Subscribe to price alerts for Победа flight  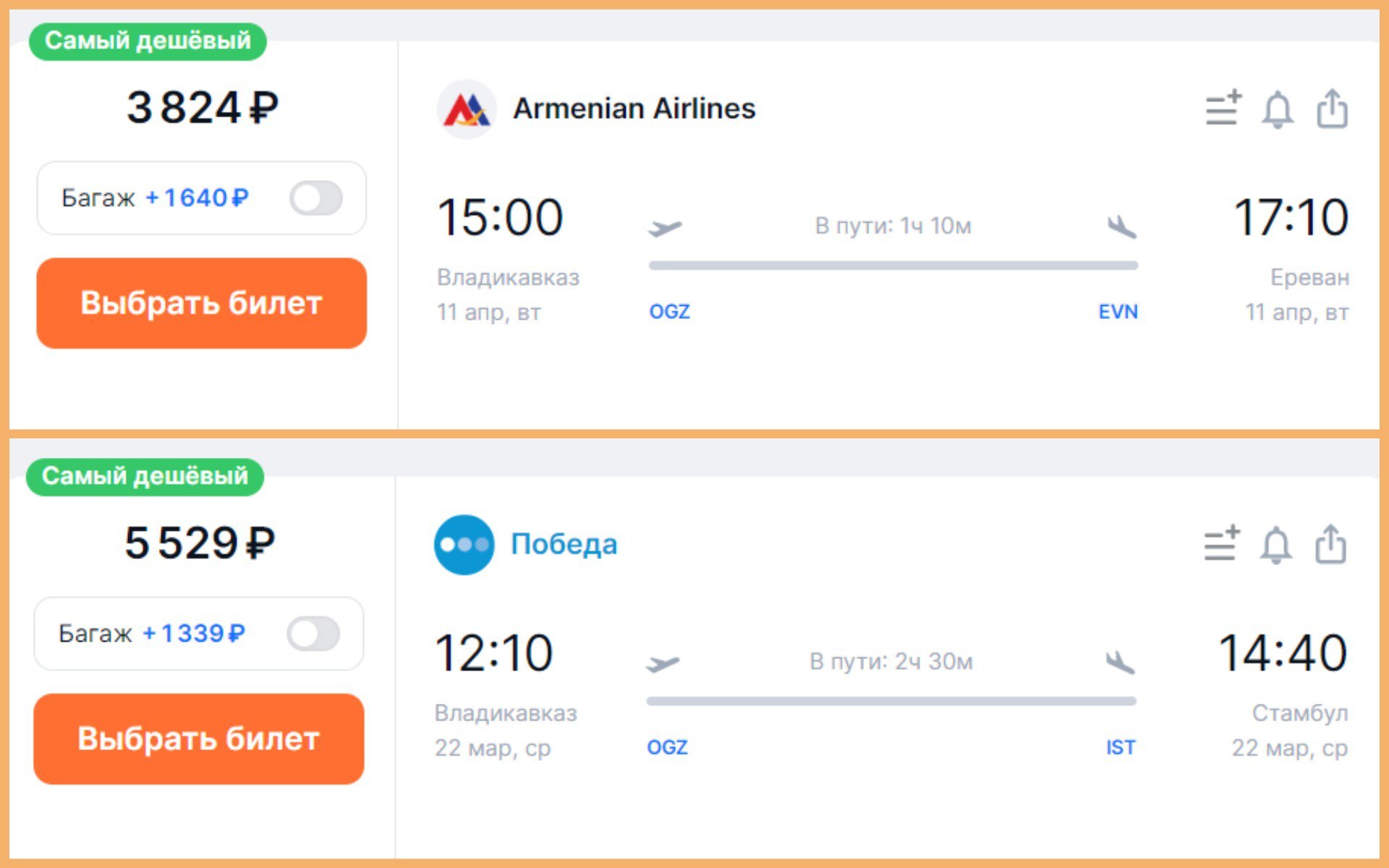pyautogui.click(x=1276, y=545)
